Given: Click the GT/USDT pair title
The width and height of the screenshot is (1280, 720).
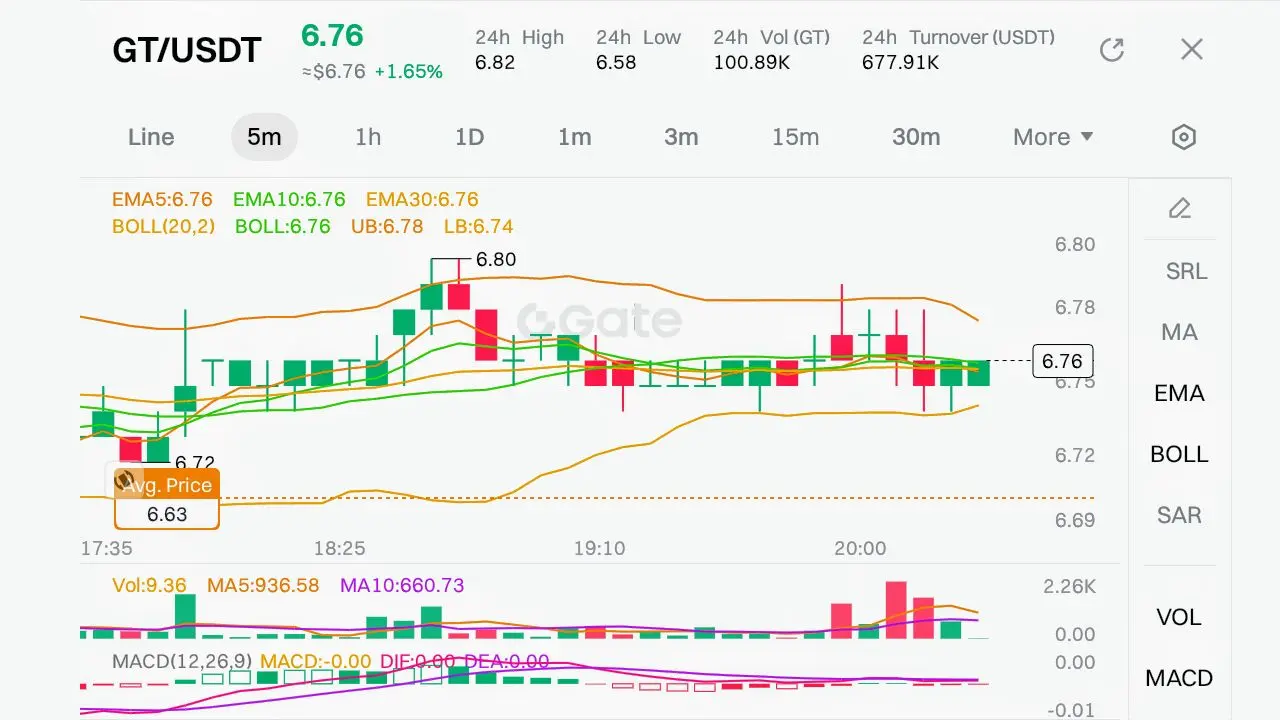Looking at the screenshot, I should click(x=187, y=50).
